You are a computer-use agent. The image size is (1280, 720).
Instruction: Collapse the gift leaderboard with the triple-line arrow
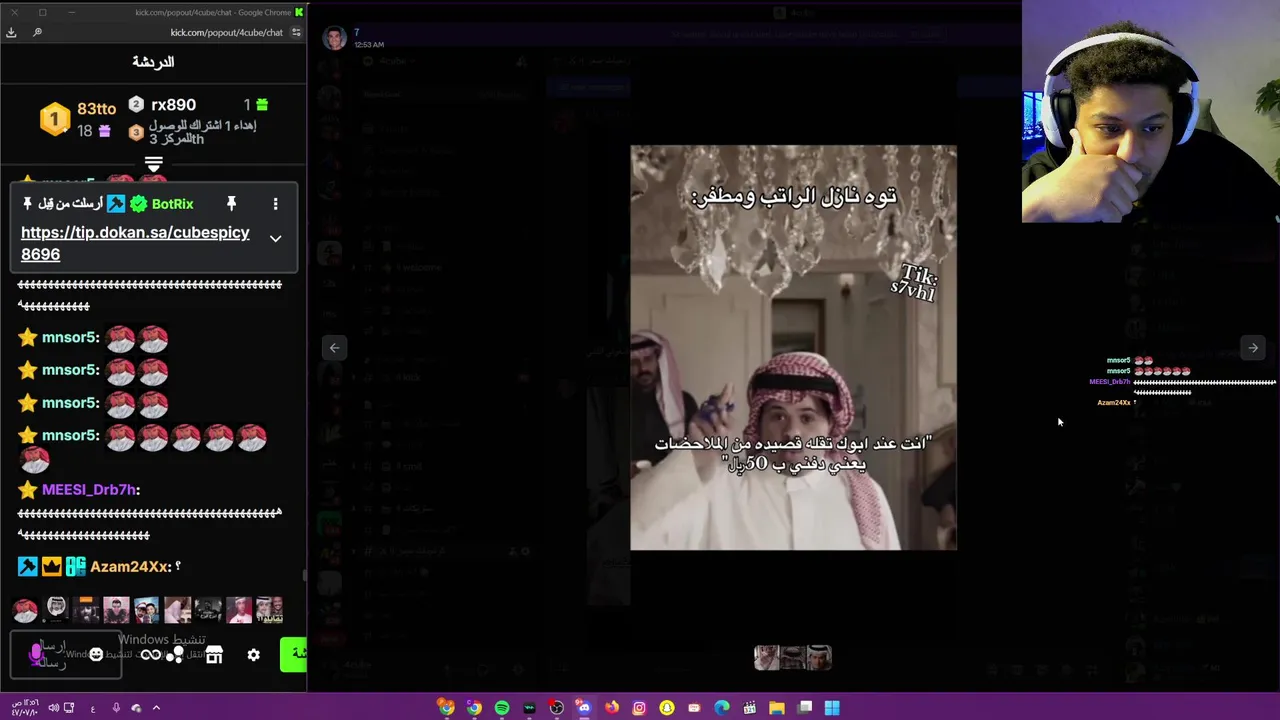(153, 163)
